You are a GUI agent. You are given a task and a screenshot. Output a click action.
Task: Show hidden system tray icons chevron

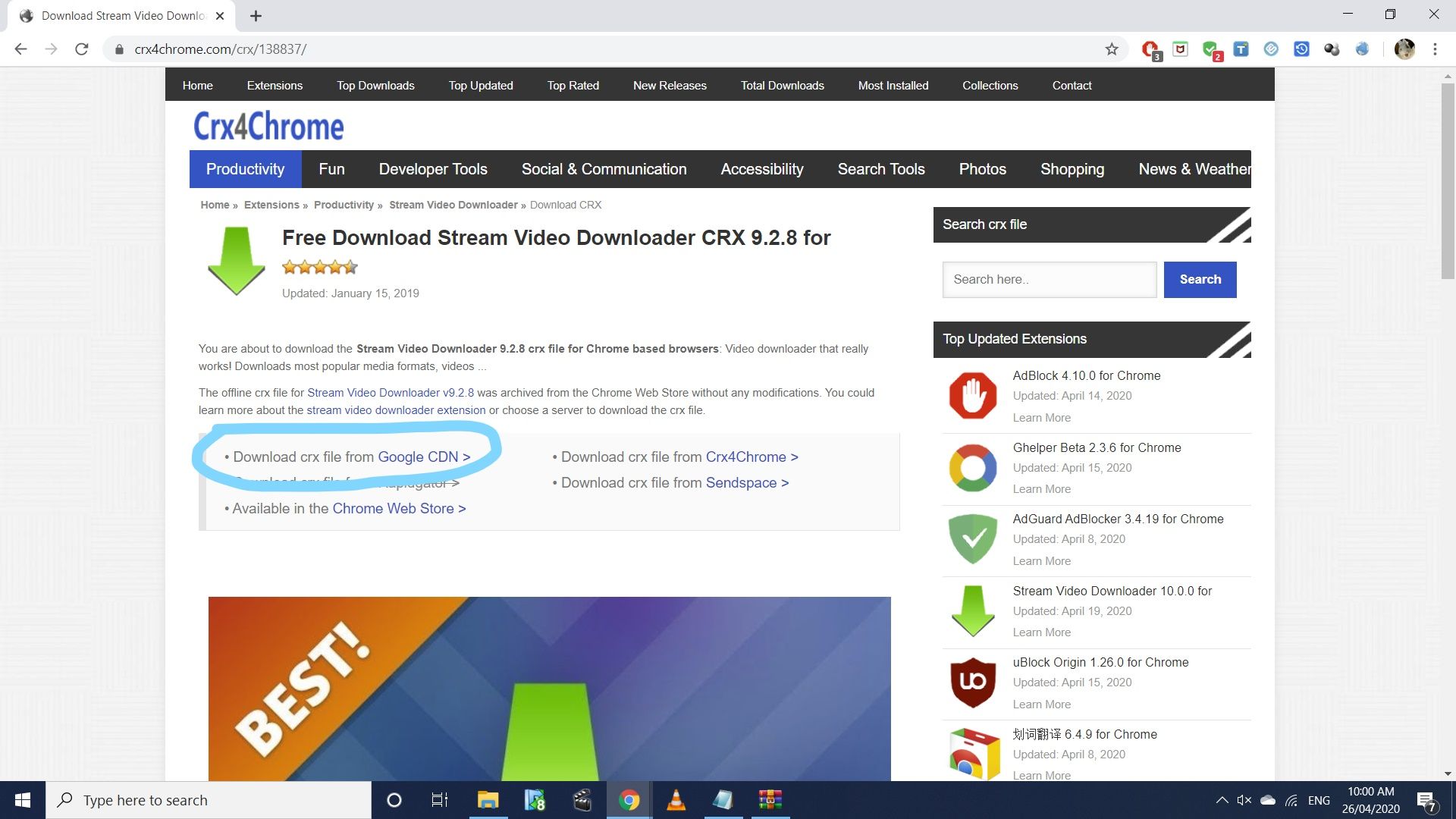[x=1222, y=800]
